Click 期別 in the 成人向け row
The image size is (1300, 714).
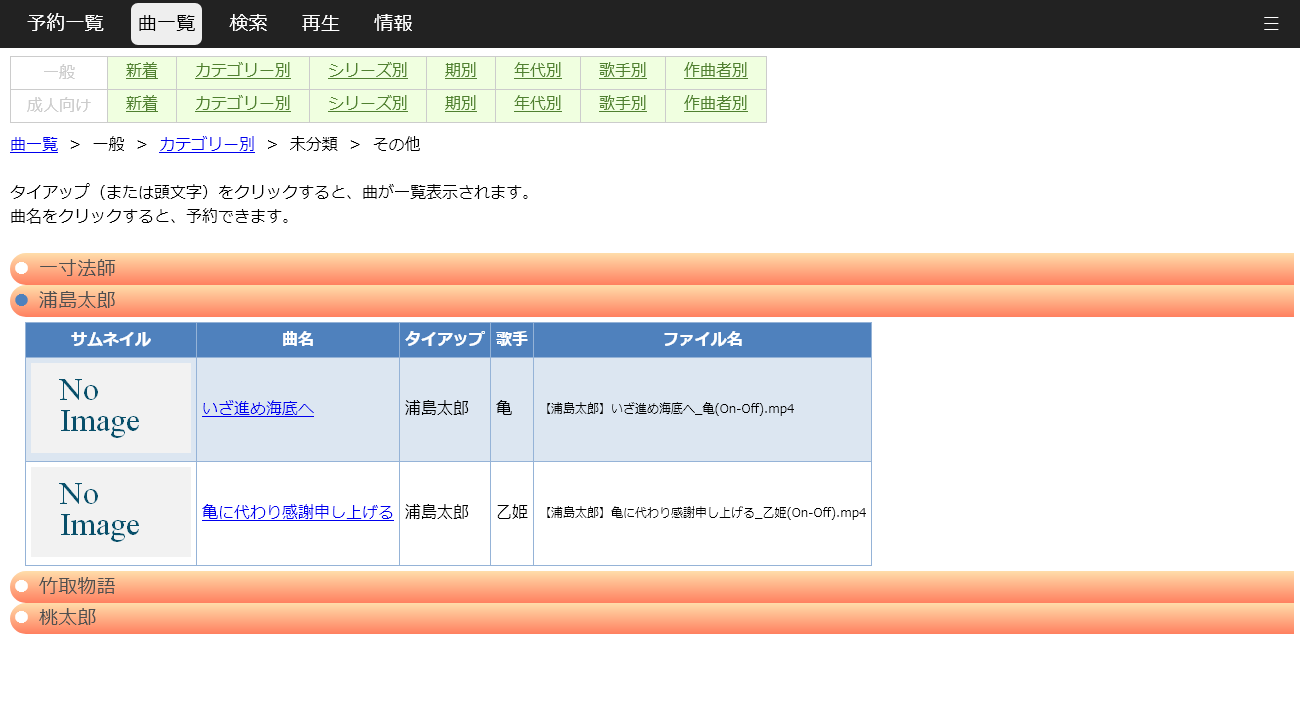coord(461,104)
